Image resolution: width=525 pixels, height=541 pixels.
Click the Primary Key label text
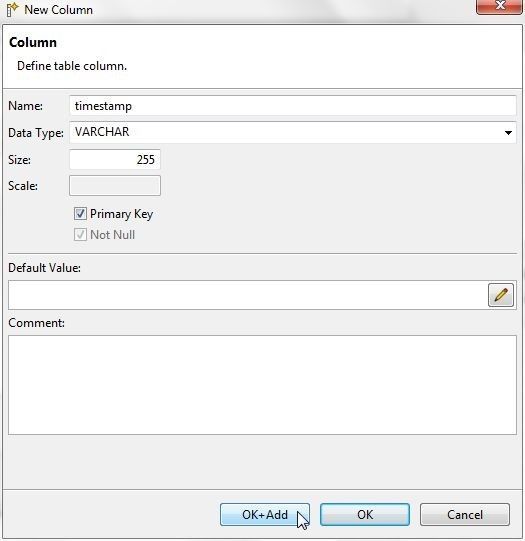tap(121, 214)
